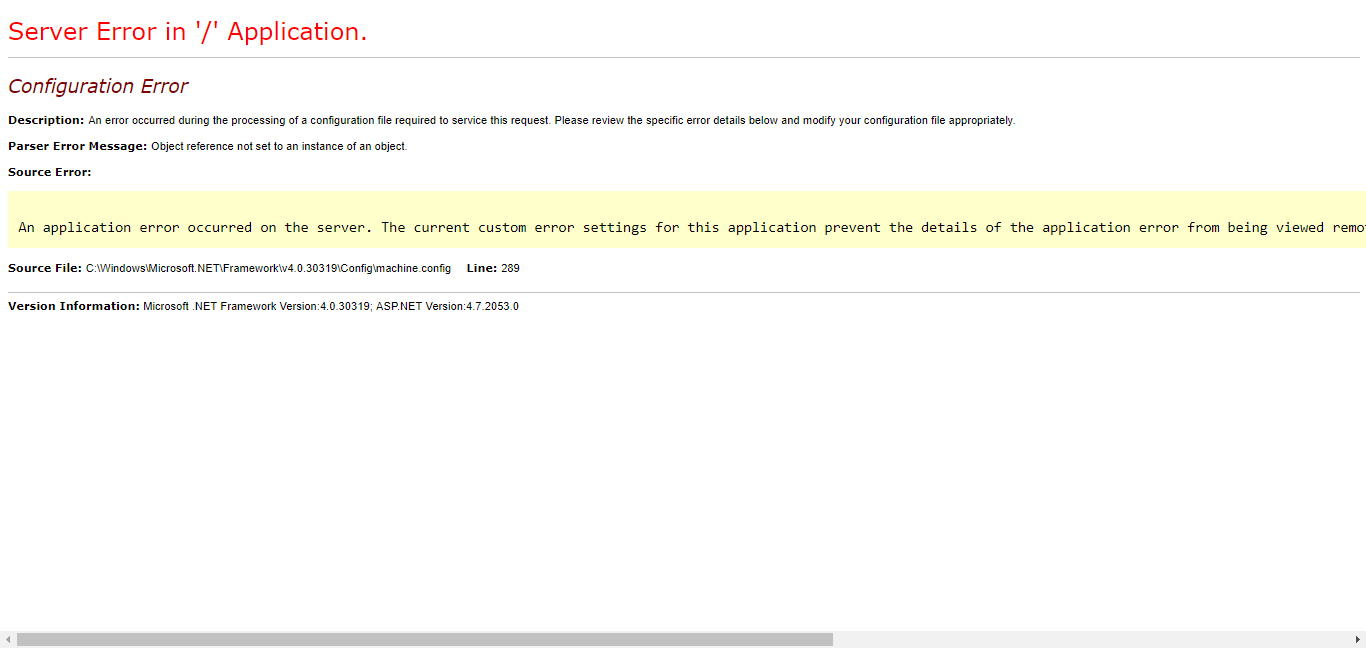Click the 'Source Error:' label
This screenshot has width=1366, height=648.
[x=49, y=172]
